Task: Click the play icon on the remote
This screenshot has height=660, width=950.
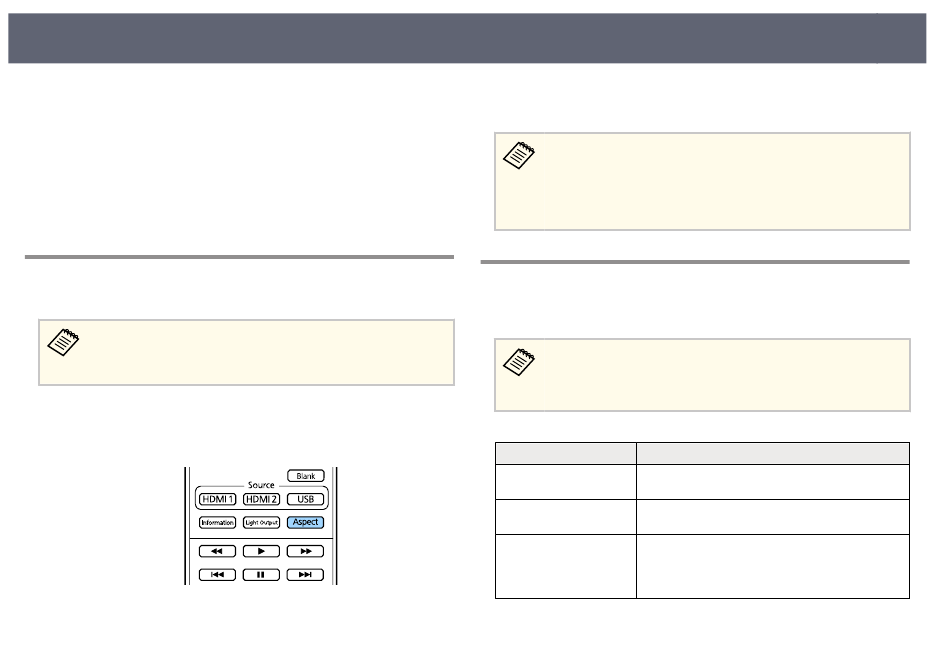Action: (261, 552)
